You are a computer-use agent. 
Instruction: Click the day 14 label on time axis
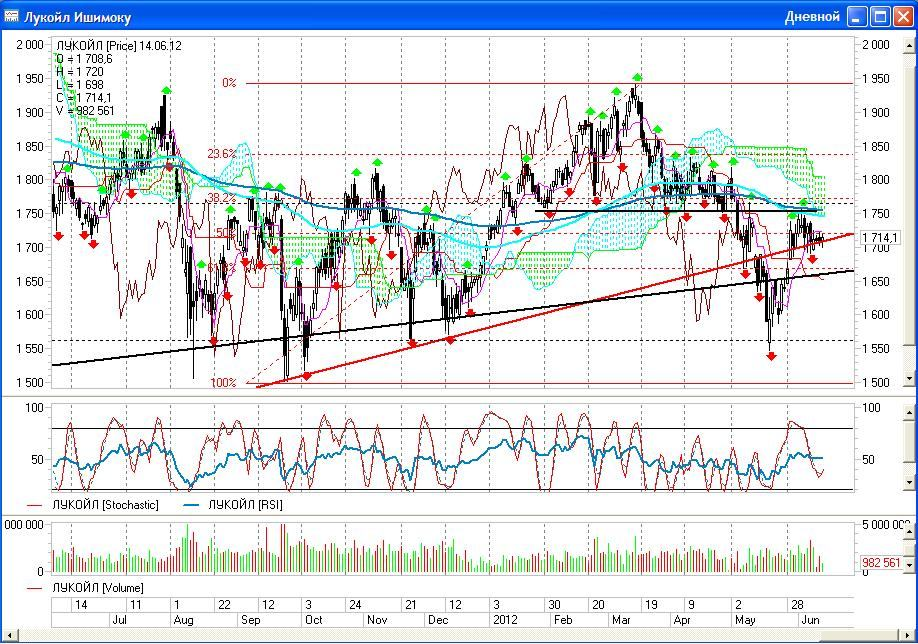[81, 605]
